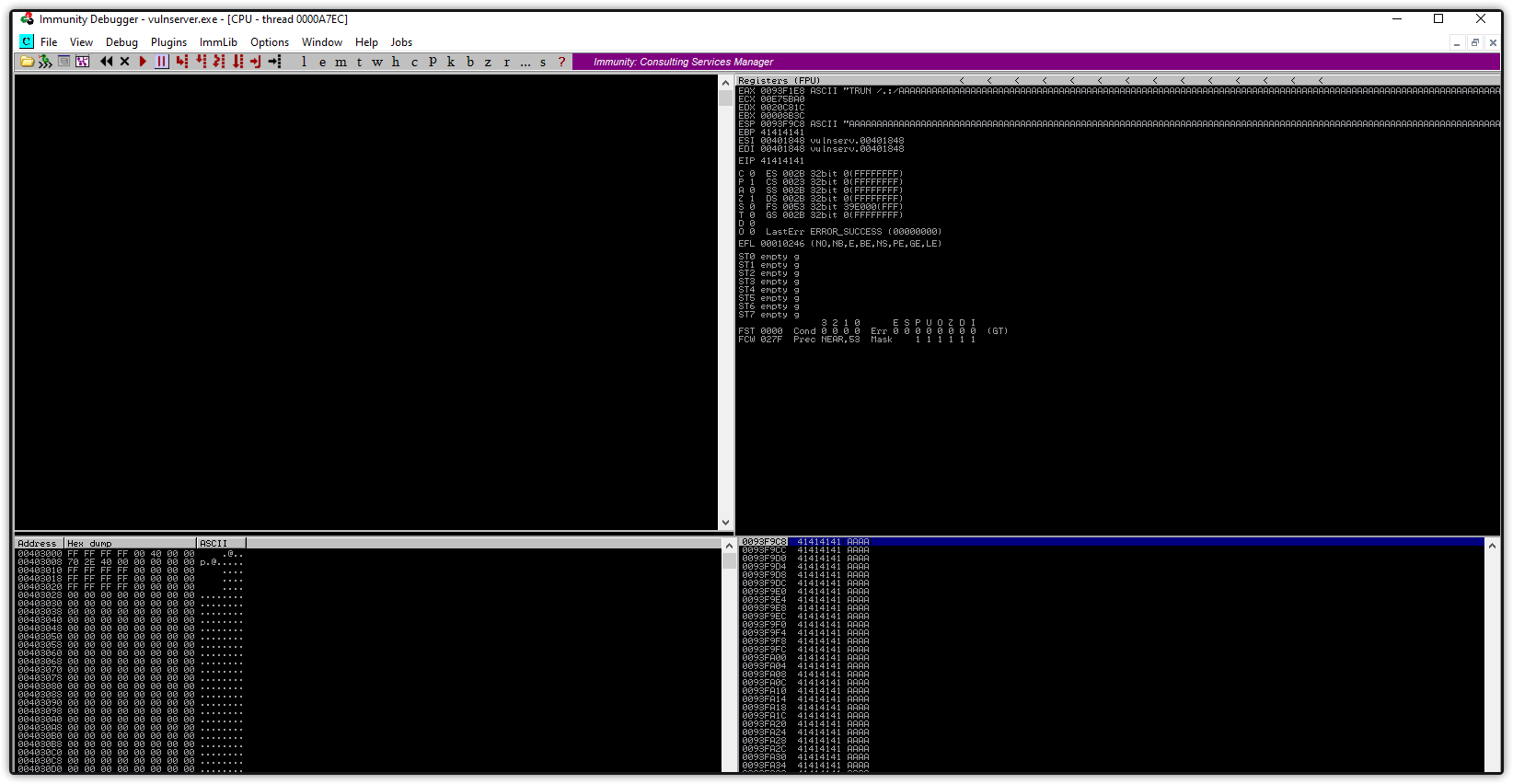Show Executable modules with 'e' button
1513x784 pixels.
coord(322,62)
